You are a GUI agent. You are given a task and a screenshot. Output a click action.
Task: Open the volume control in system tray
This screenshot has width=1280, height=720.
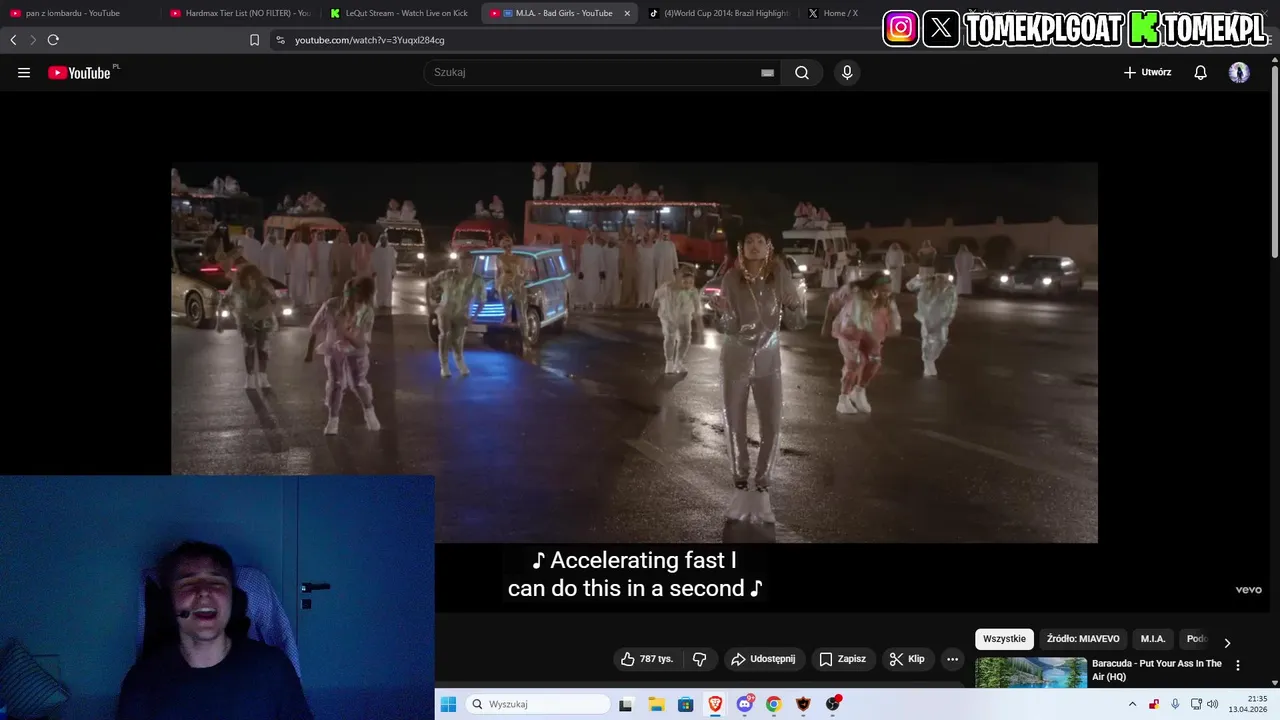[x=1213, y=704]
